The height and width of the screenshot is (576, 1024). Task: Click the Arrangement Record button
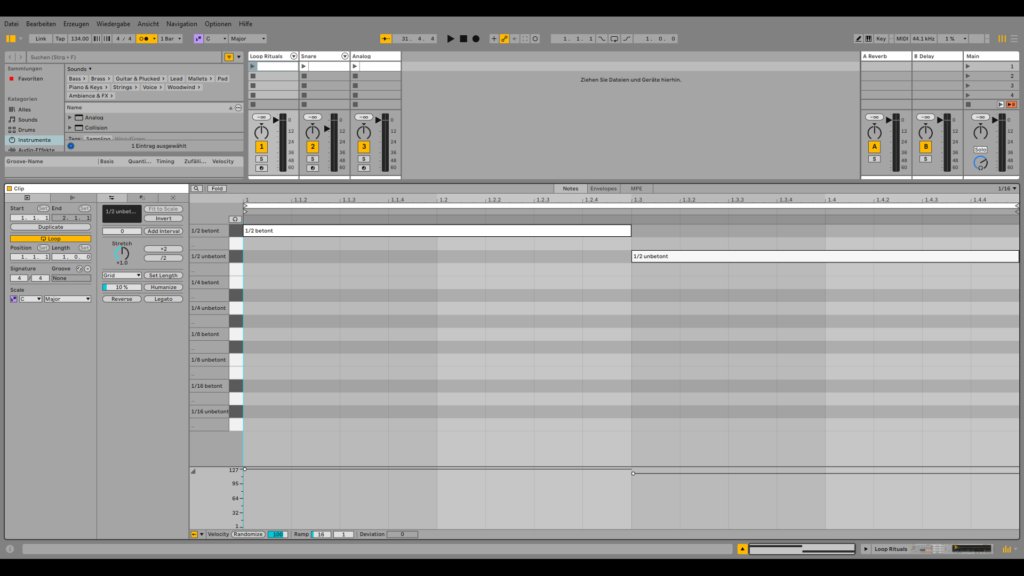click(476, 39)
